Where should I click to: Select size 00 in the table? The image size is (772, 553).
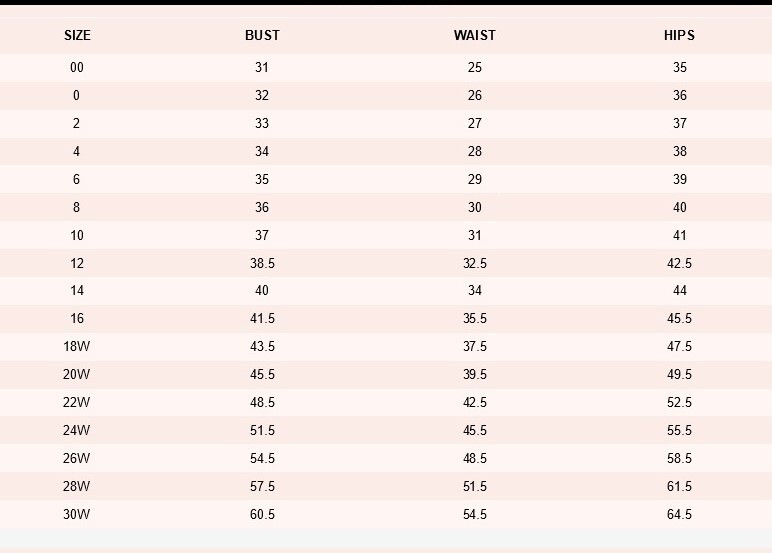click(77, 67)
